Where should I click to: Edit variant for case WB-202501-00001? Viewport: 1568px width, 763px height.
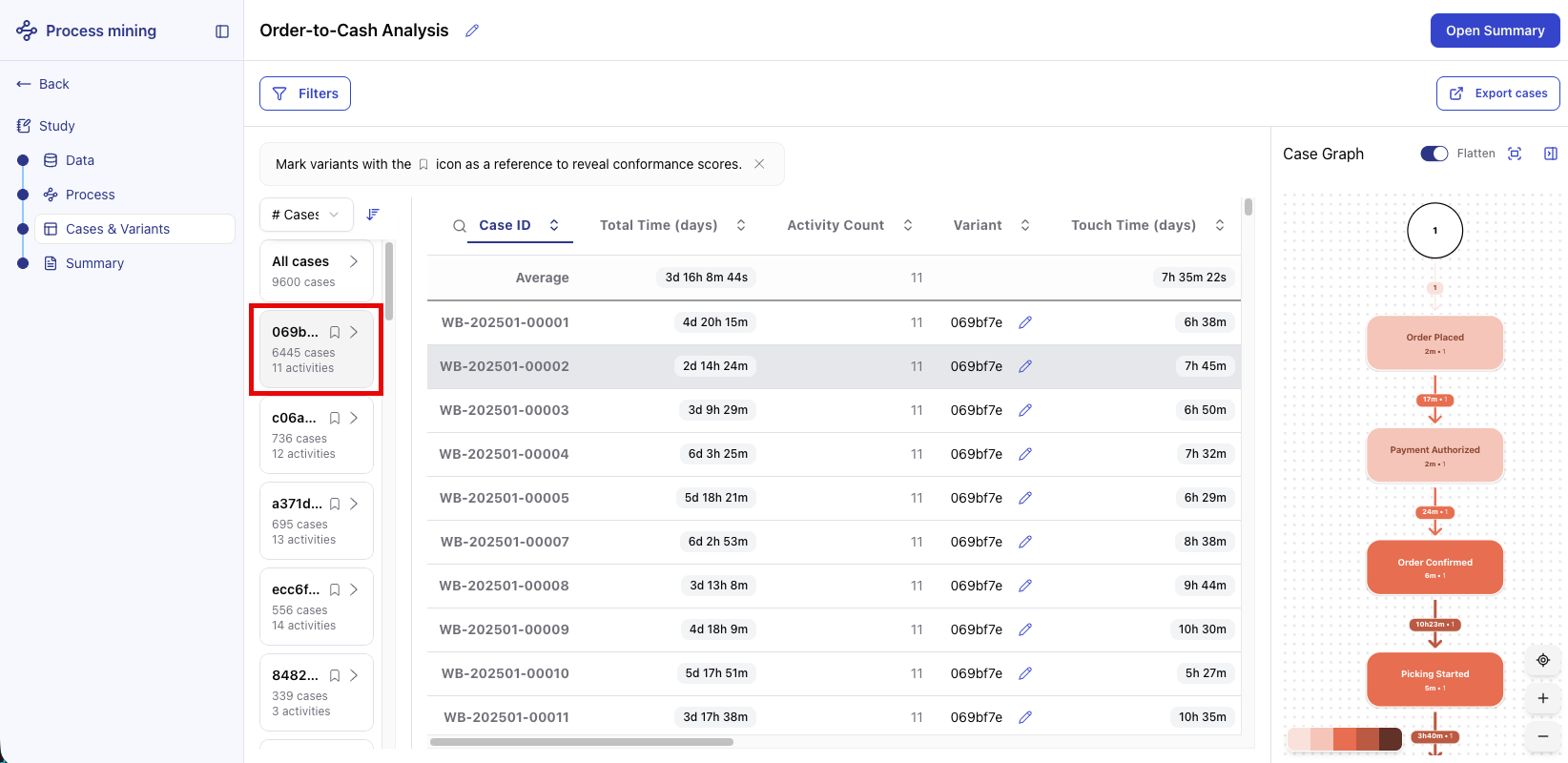click(x=1025, y=322)
